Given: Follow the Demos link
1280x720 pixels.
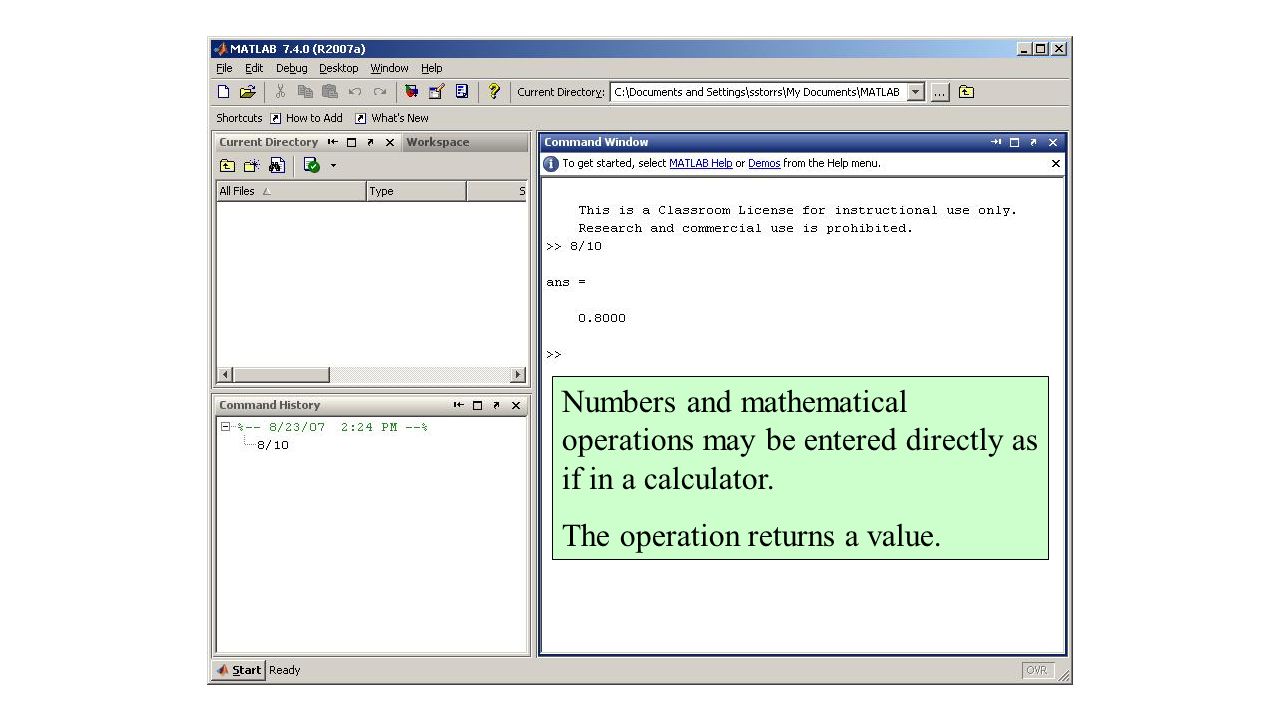Looking at the screenshot, I should tap(764, 163).
